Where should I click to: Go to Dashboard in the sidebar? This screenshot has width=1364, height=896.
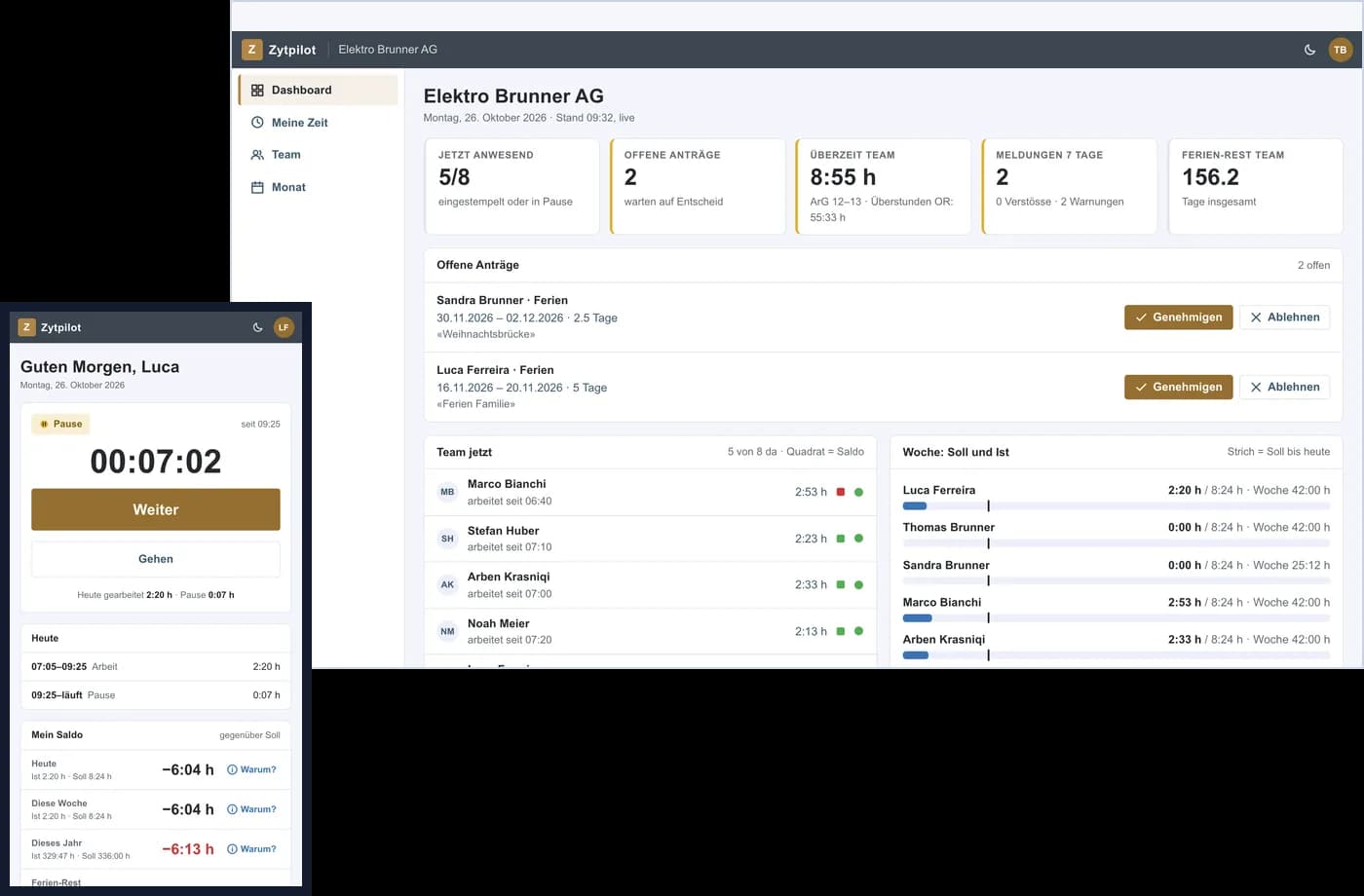[x=318, y=90]
